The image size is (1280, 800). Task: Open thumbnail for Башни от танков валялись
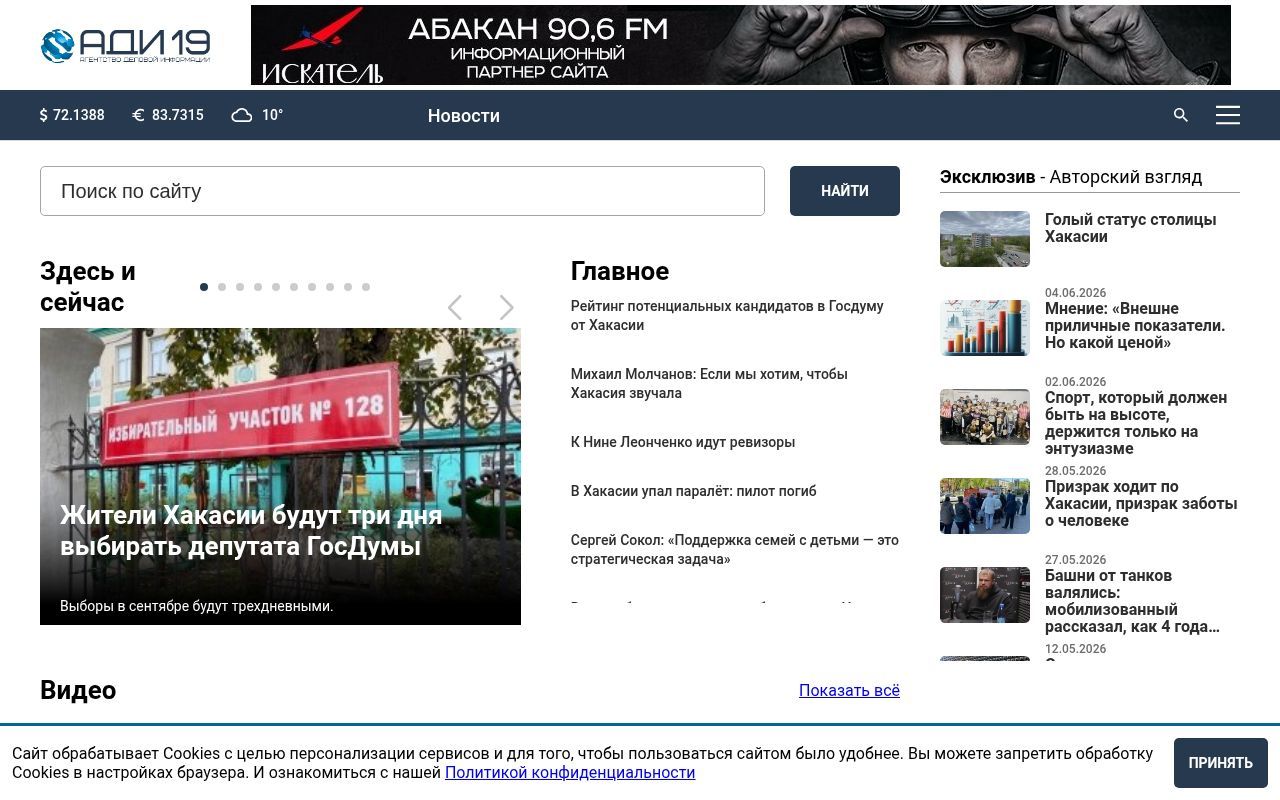(x=985, y=595)
